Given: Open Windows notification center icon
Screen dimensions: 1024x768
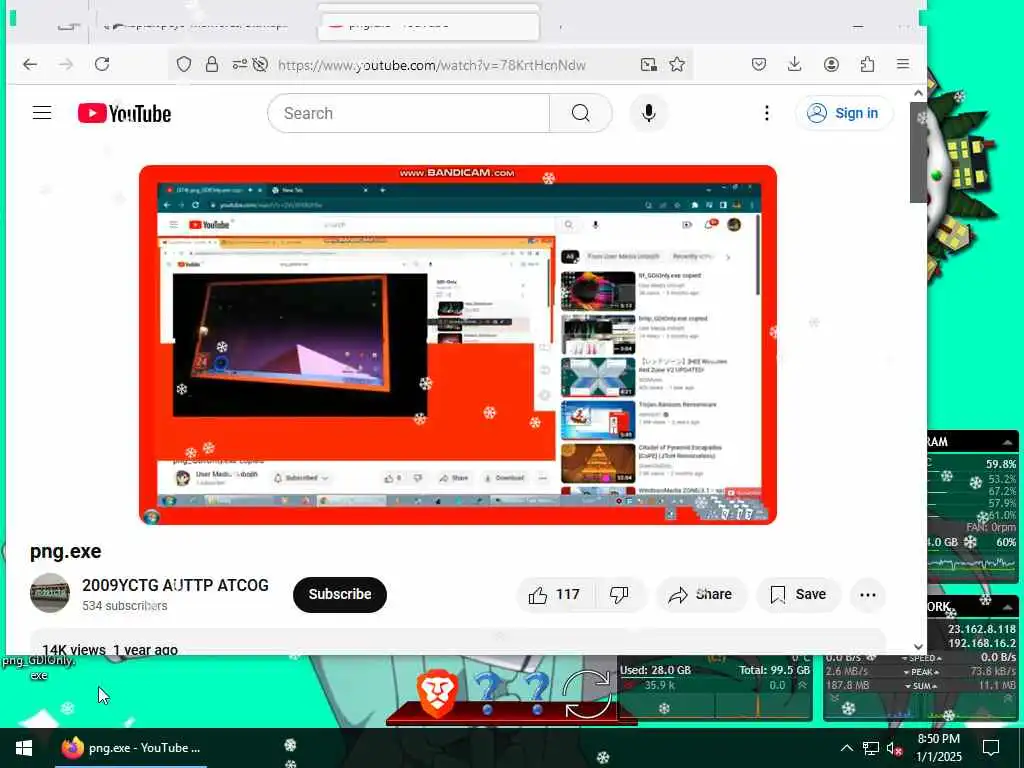Looking at the screenshot, I should (991, 748).
